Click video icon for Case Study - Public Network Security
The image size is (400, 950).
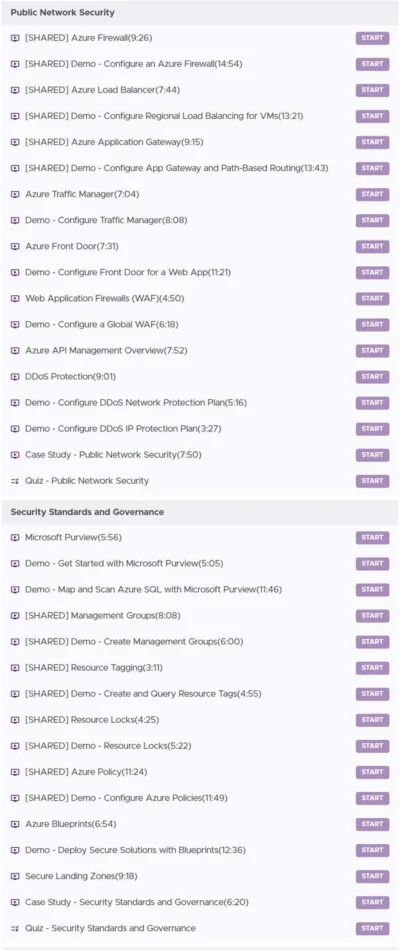pyautogui.click(x=15, y=454)
